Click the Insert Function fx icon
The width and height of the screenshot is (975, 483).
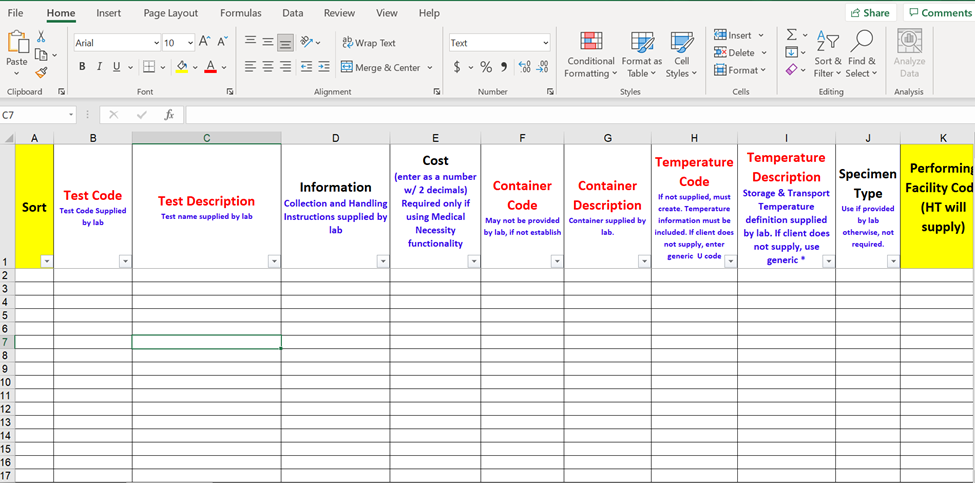click(169, 115)
